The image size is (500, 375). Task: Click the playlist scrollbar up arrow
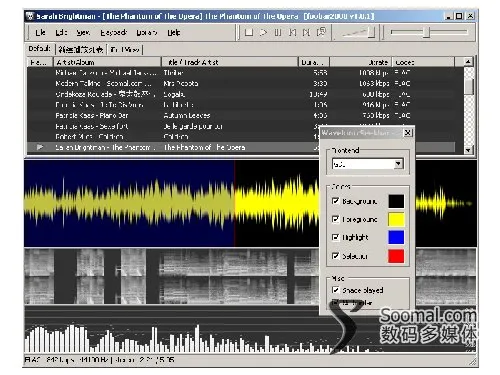(468, 62)
